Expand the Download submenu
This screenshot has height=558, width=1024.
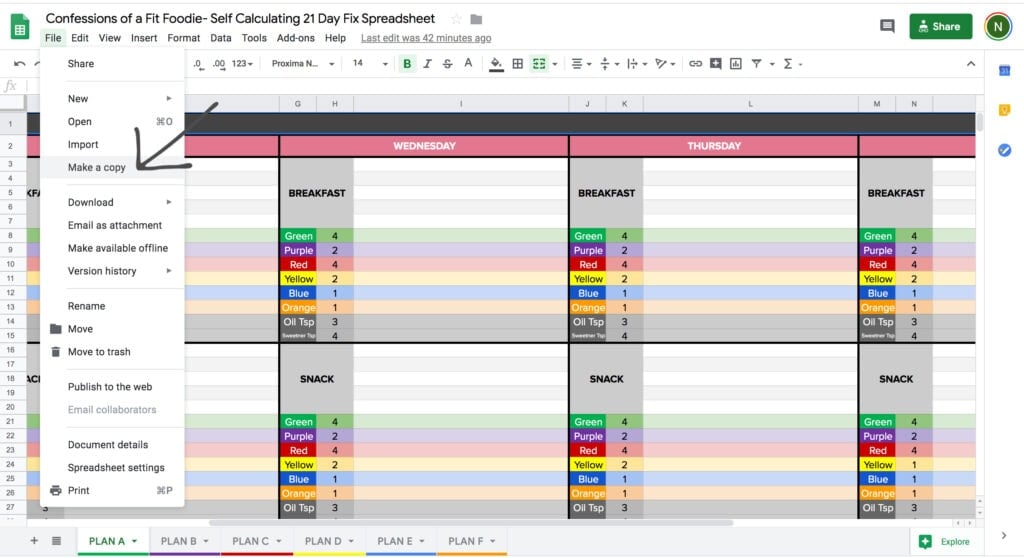click(112, 202)
